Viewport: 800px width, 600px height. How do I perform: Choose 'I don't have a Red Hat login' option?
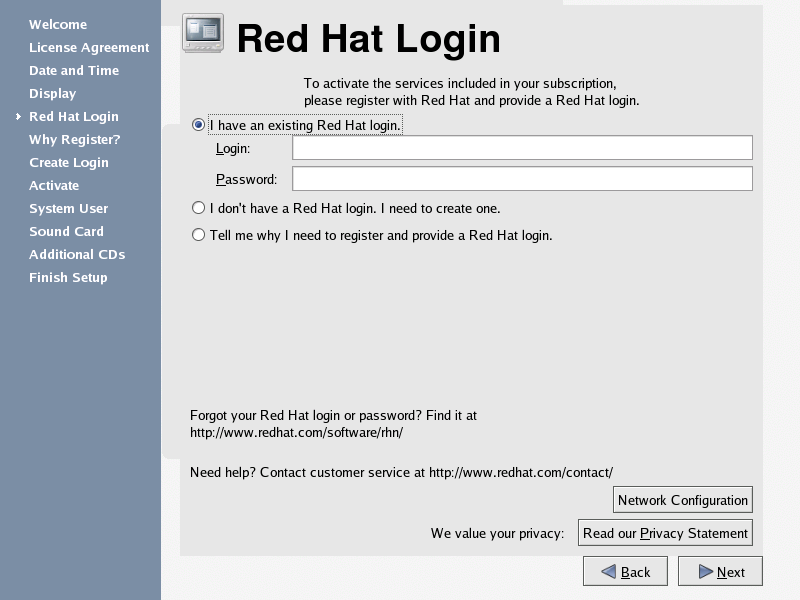tap(198, 209)
